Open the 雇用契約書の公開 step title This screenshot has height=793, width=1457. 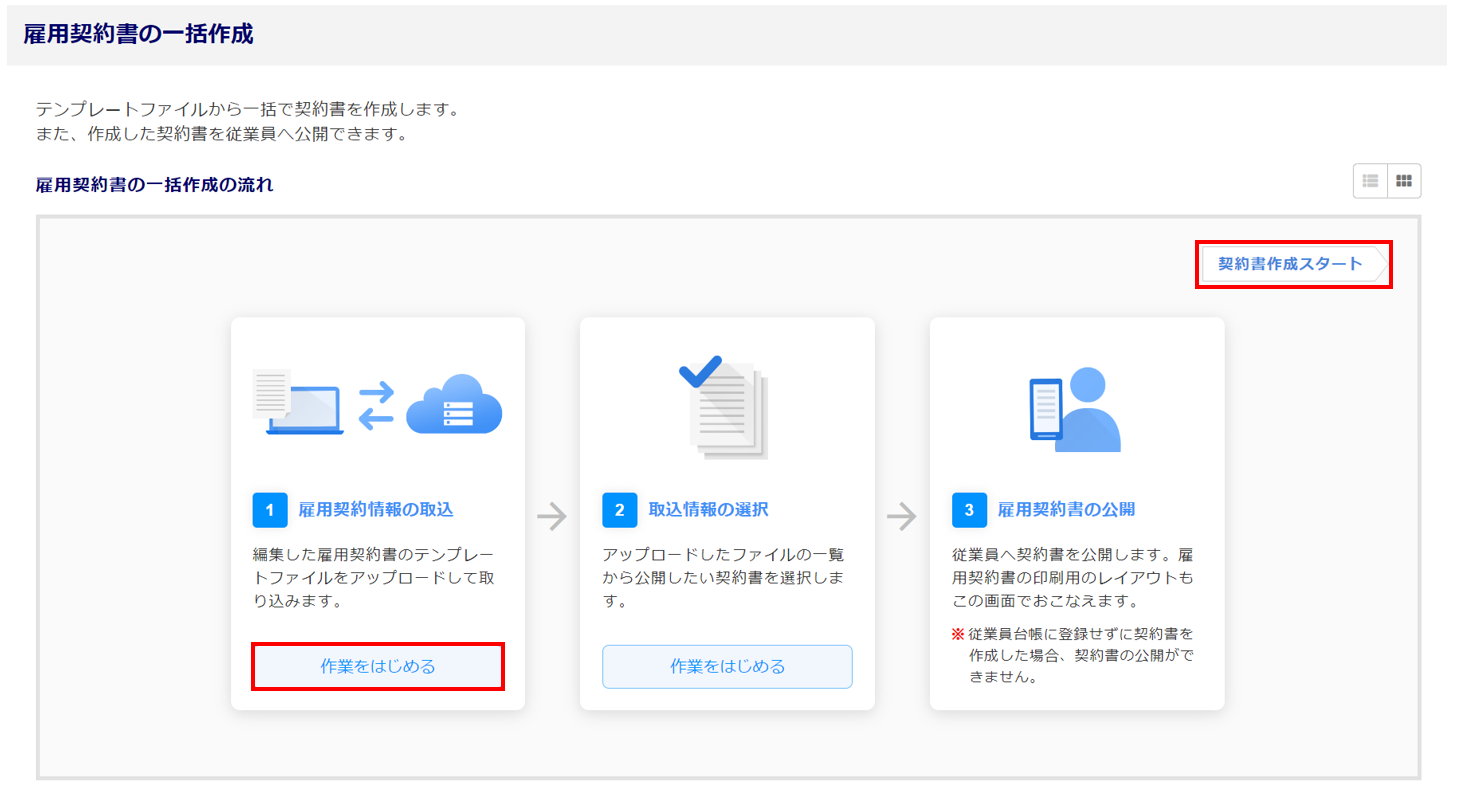(x=1066, y=510)
